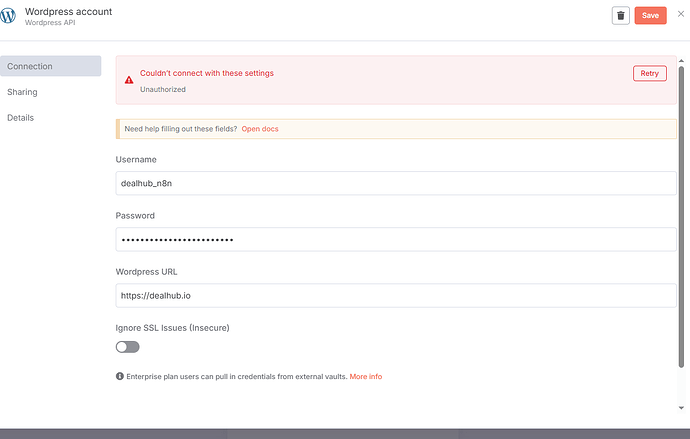Open the Details tab
The image size is (690, 439).
[20, 117]
